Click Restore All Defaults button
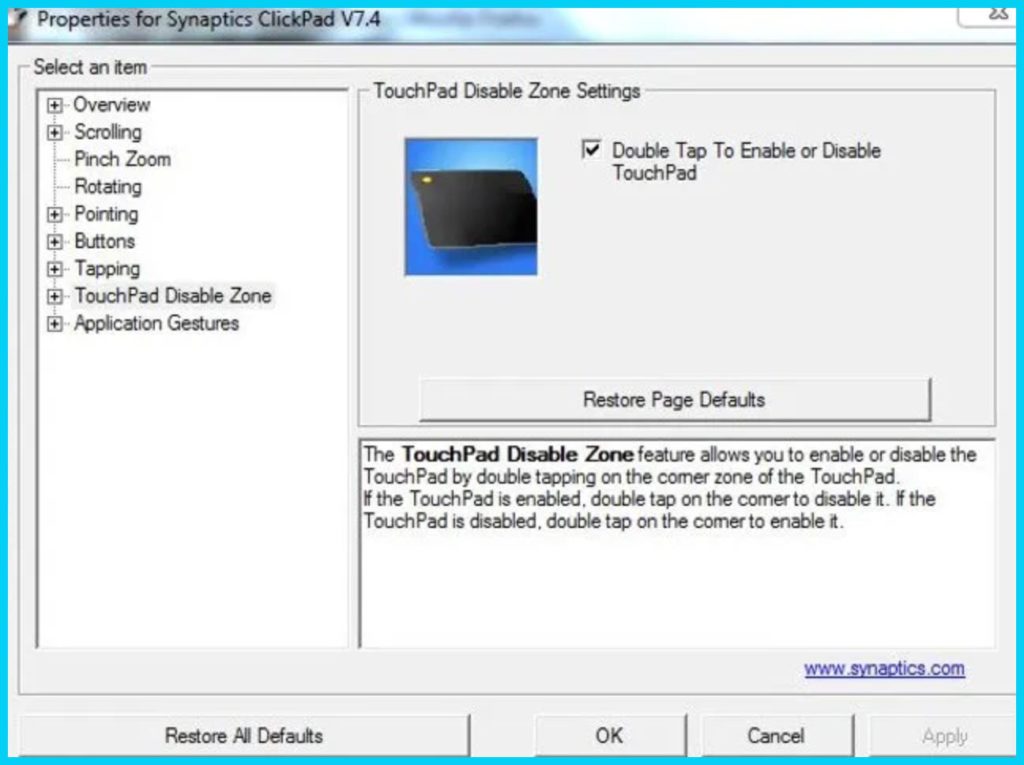Screen dimensions: 1024x765 pos(244,736)
